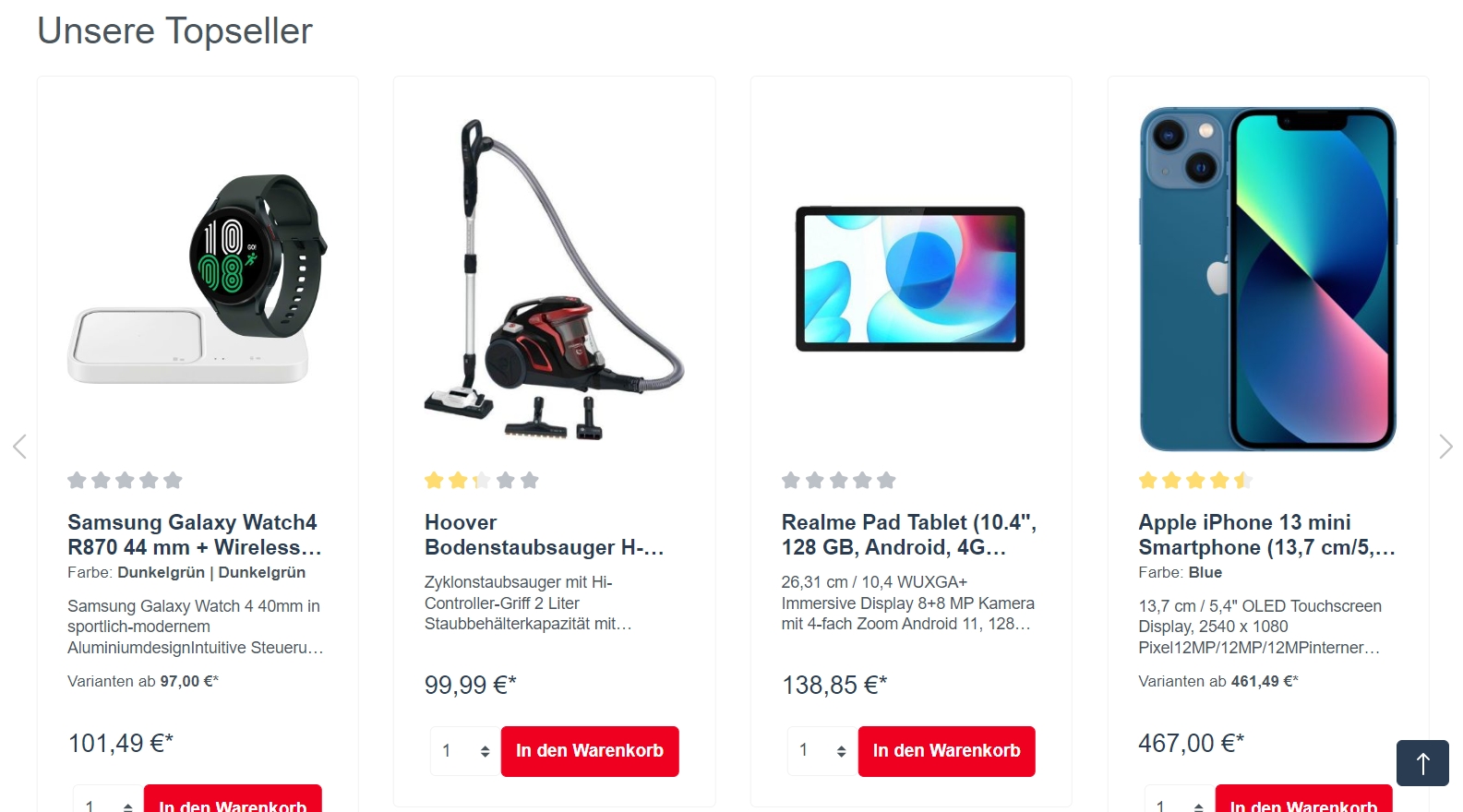Screen dimensions: 1463x812
Task: Click the Realme Pad star rating
Action: 839,480
